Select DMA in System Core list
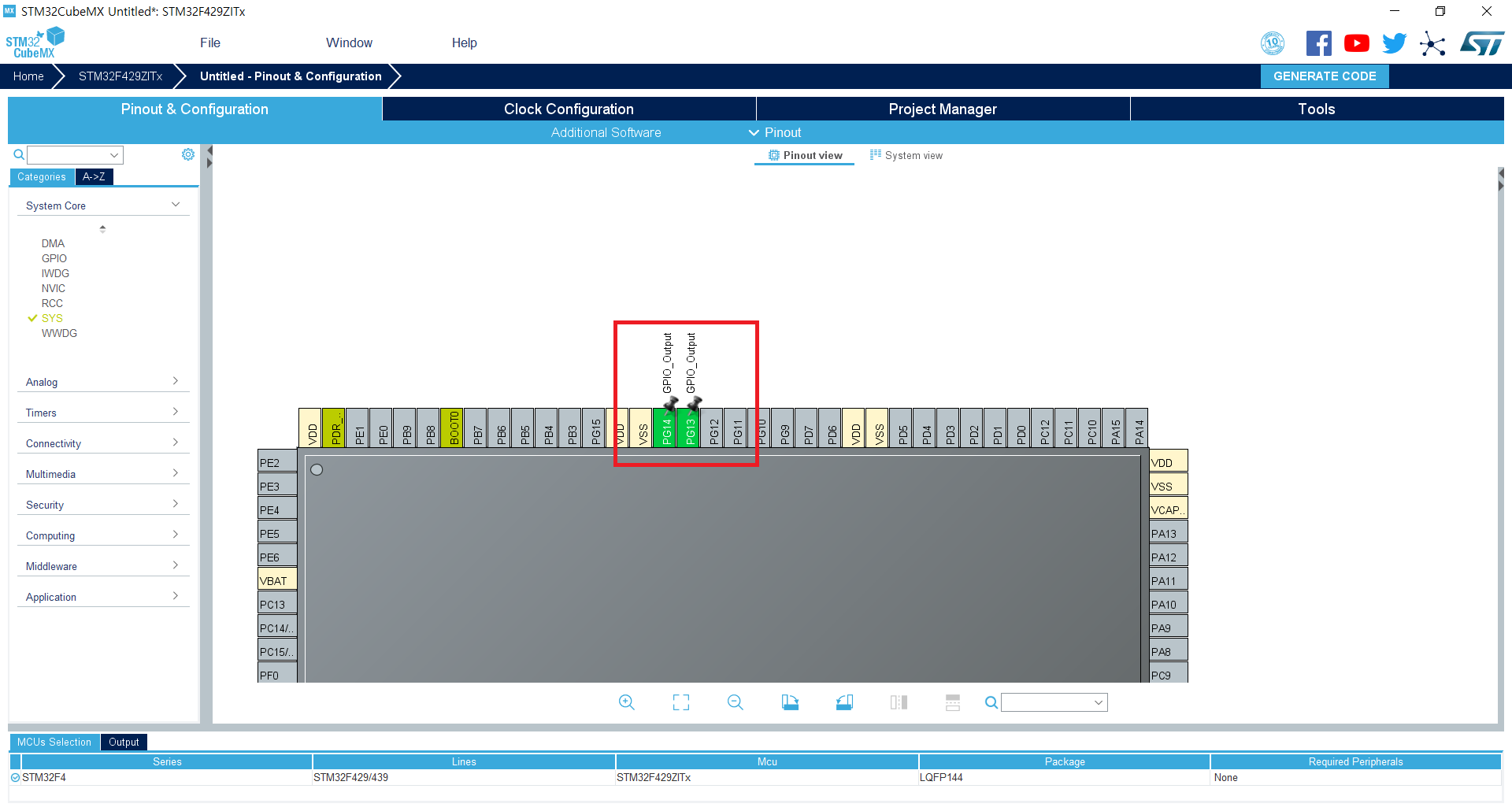The width and height of the screenshot is (1512, 811). tap(53, 243)
